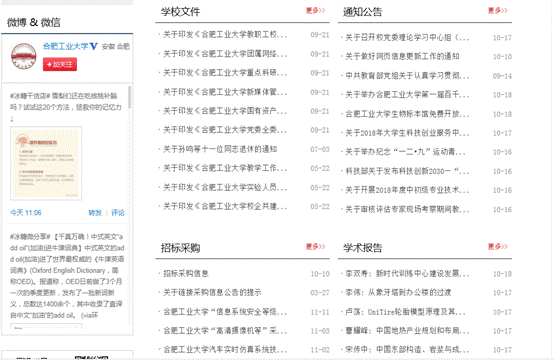Open 合肥工业大学"信息系统安全等级... tender
Image resolution: width=554 pixels, height=360 pixels.
point(225,312)
